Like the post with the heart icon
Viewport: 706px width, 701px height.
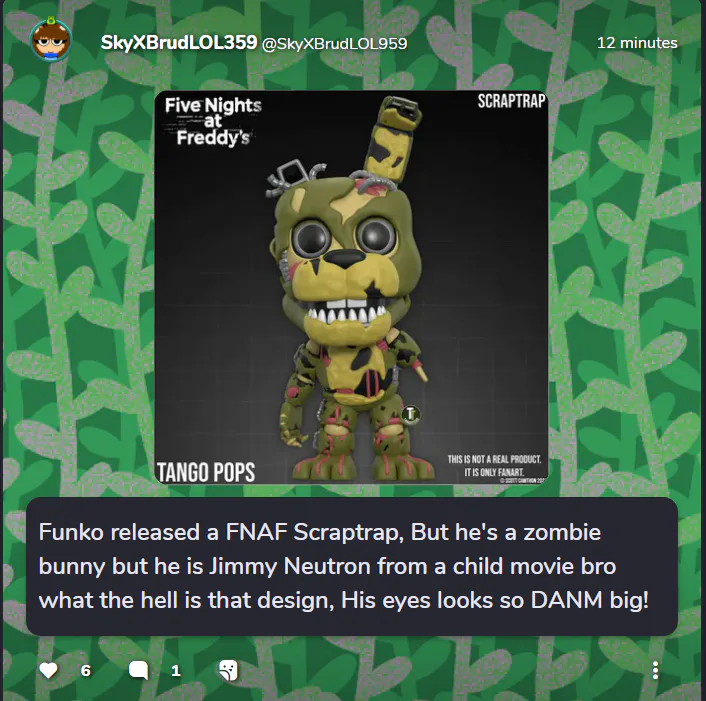click(48, 670)
